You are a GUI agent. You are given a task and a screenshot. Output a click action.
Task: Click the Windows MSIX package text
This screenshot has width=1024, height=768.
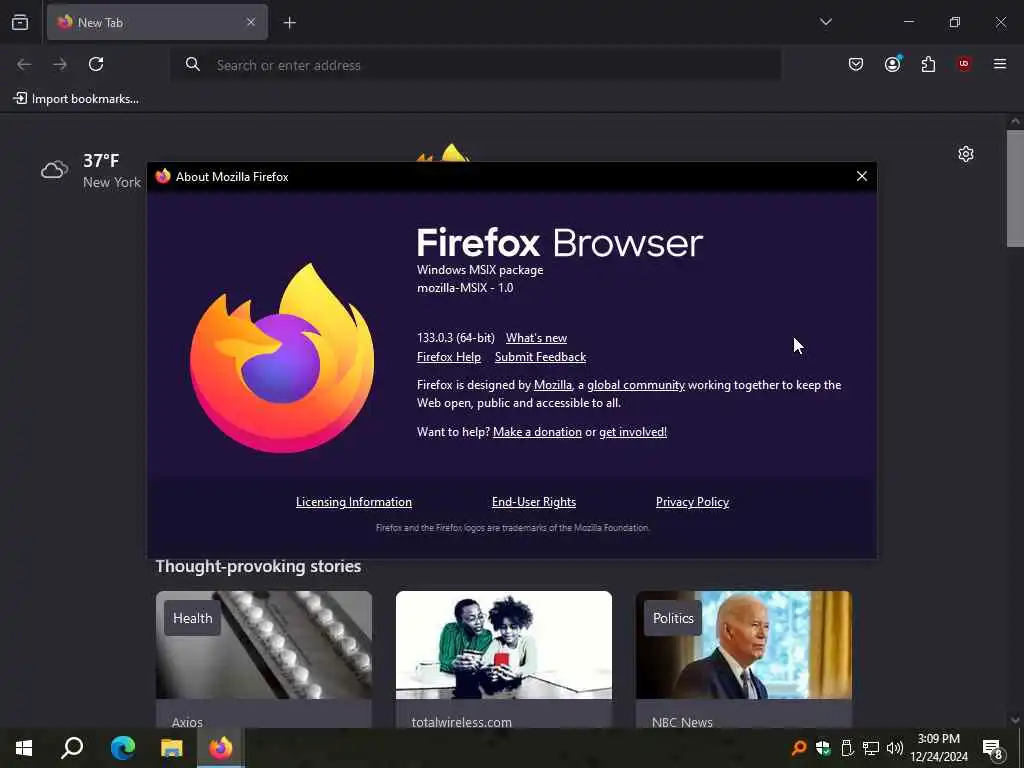(x=480, y=270)
